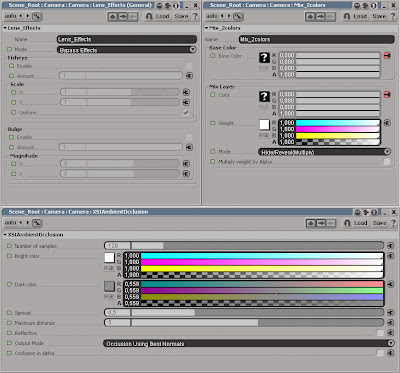The width and height of the screenshot is (400, 373).
Task: Click auto update button in Mix_2colors toolbar
Action: [212, 16]
